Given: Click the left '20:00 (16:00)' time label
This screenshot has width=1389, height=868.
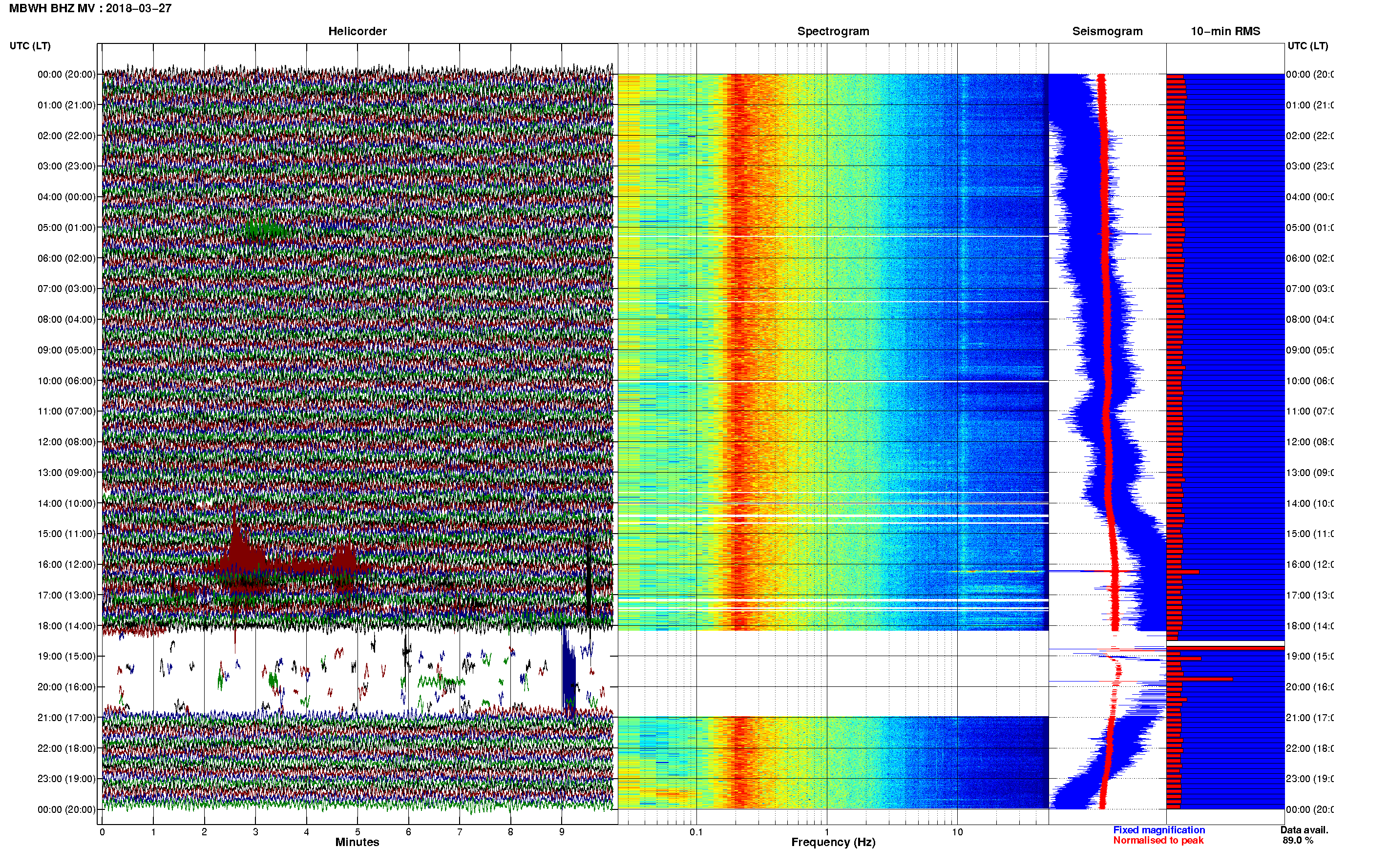Looking at the screenshot, I should click(x=66, y=687).
